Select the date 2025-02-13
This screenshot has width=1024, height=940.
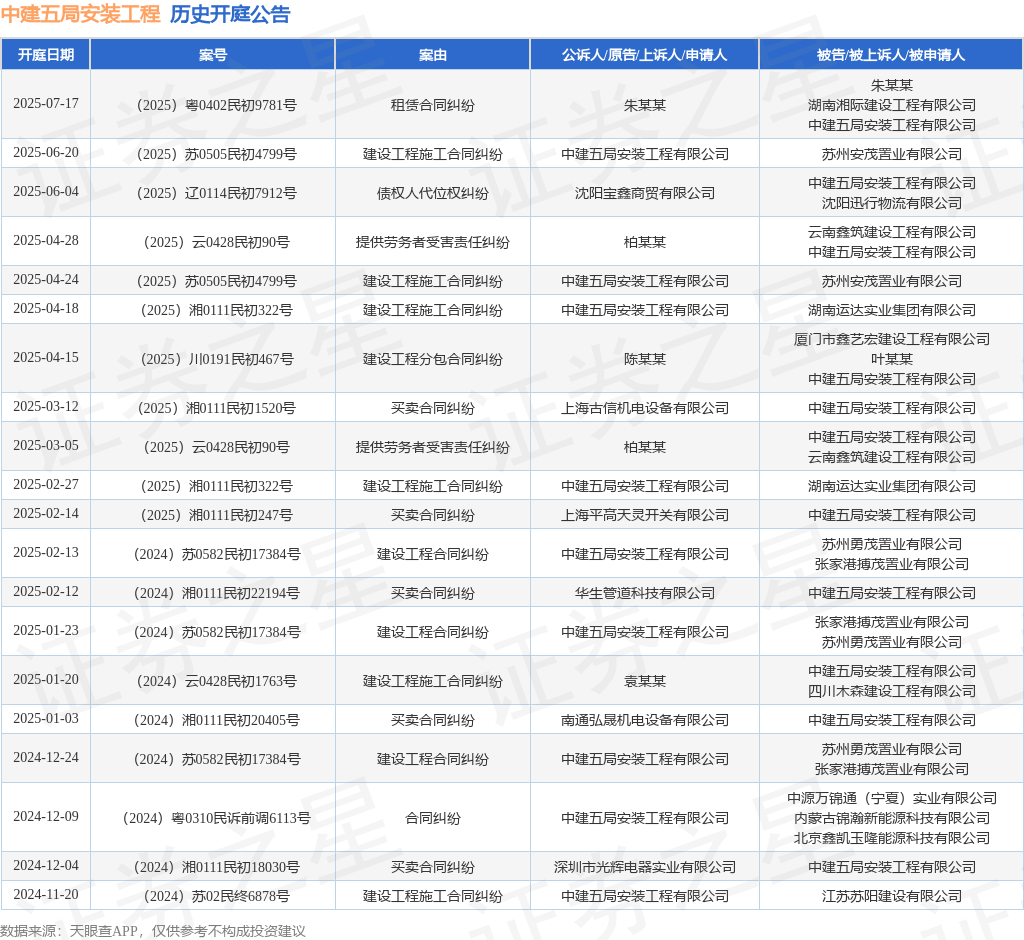coord(46,553)
